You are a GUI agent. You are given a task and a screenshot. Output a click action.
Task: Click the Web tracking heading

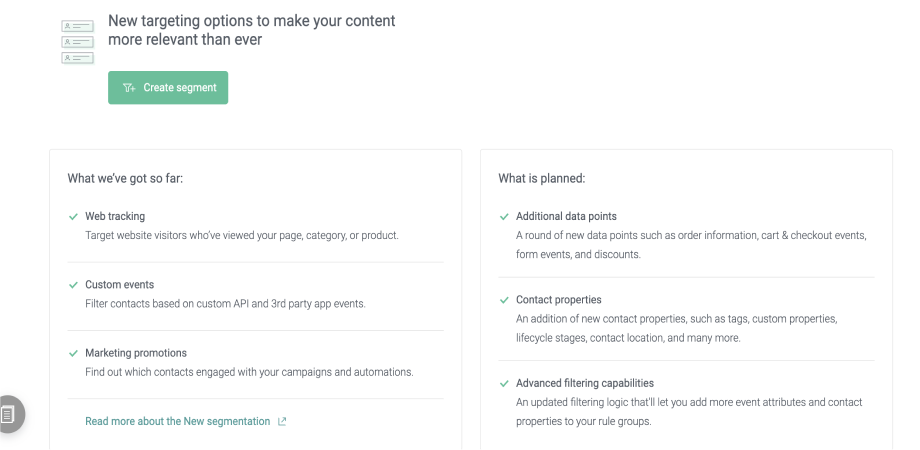click(115, 216)
